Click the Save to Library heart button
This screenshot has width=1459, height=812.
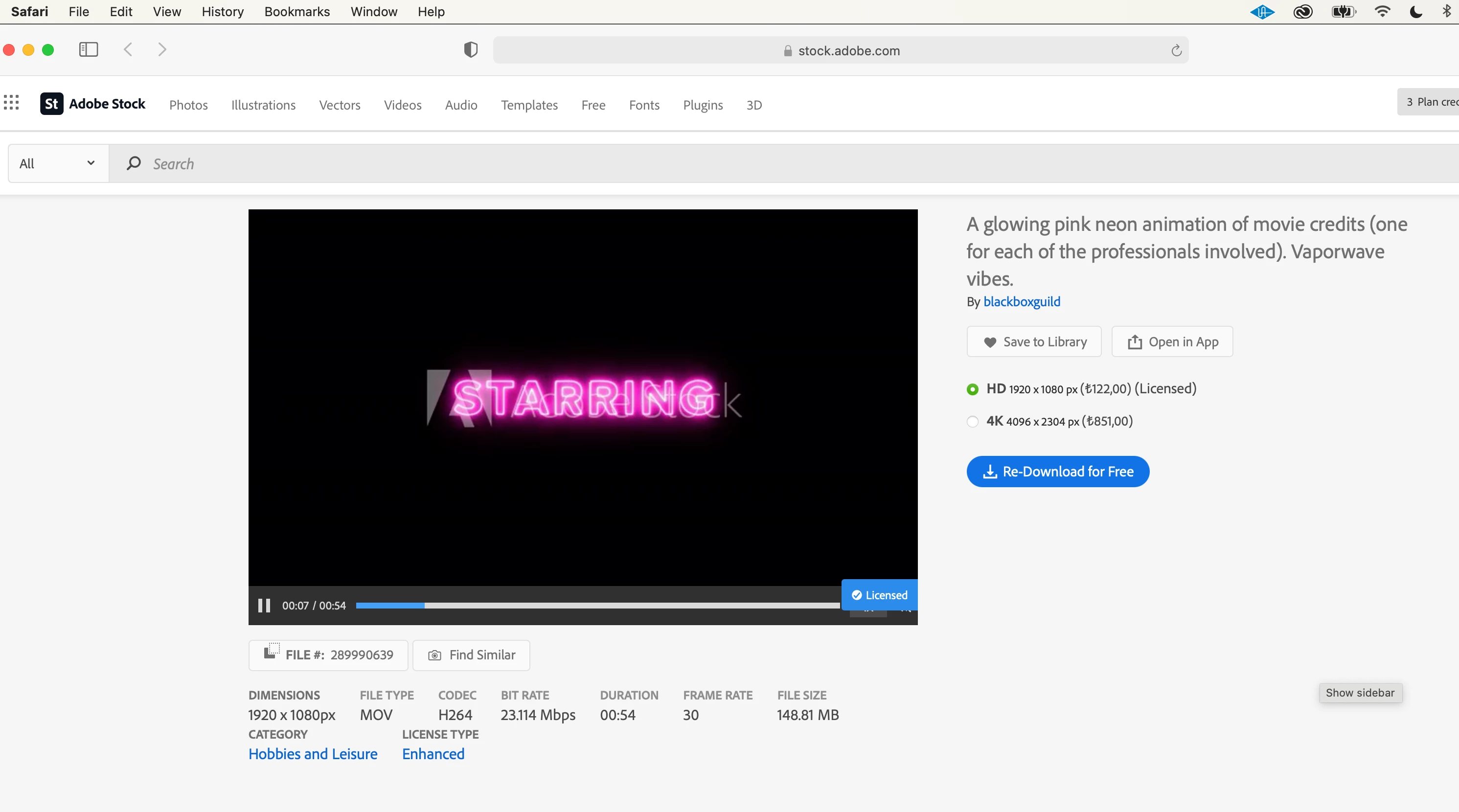pyautogui.click(x=1034, y=341)
